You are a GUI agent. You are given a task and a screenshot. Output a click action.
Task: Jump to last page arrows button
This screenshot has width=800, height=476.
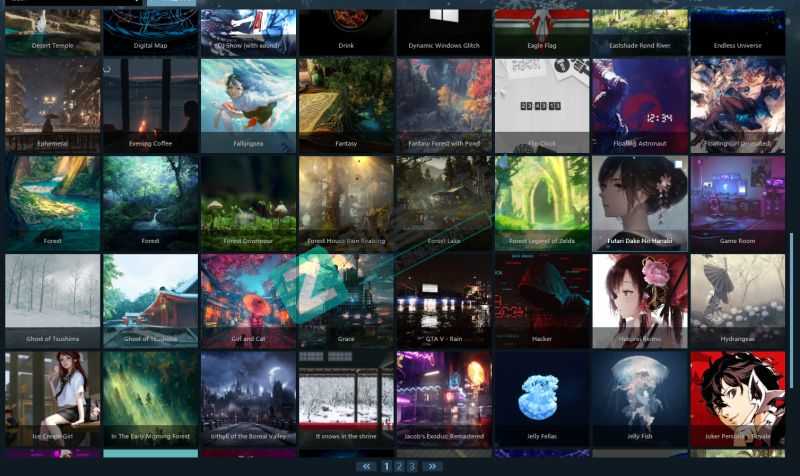pos(432,466)
